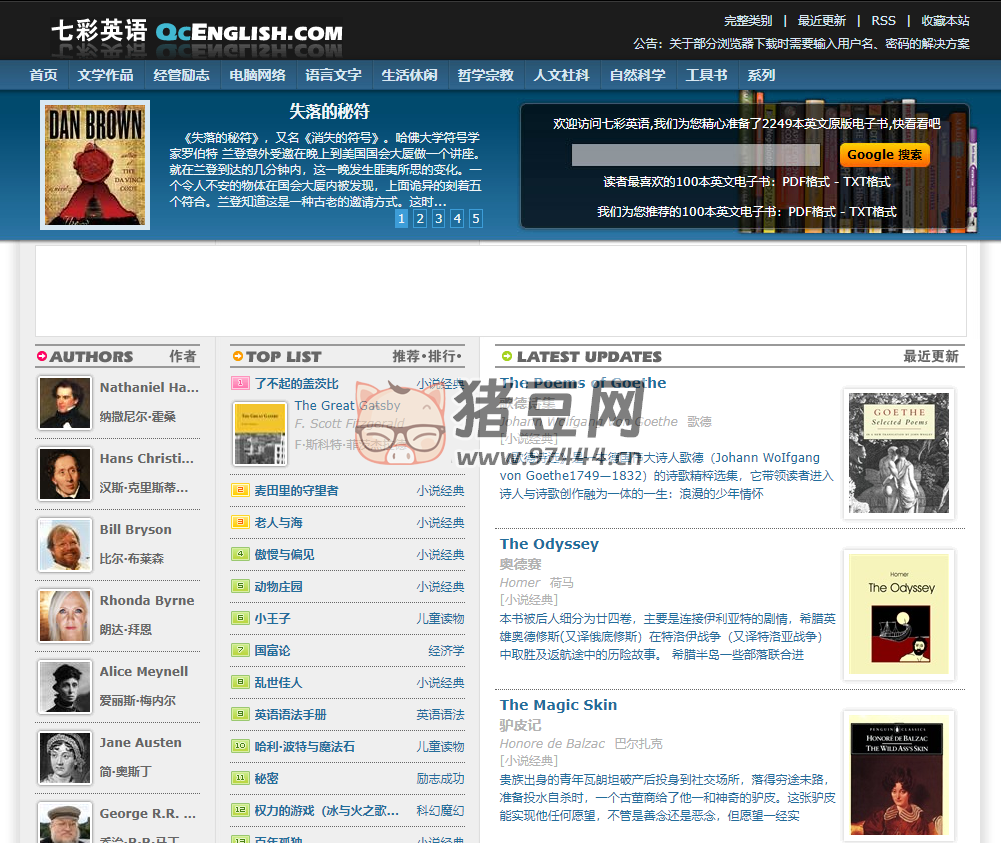Open 了不起的盖茨比 in top list
The image size is (1001, 843).
point(297,384)
